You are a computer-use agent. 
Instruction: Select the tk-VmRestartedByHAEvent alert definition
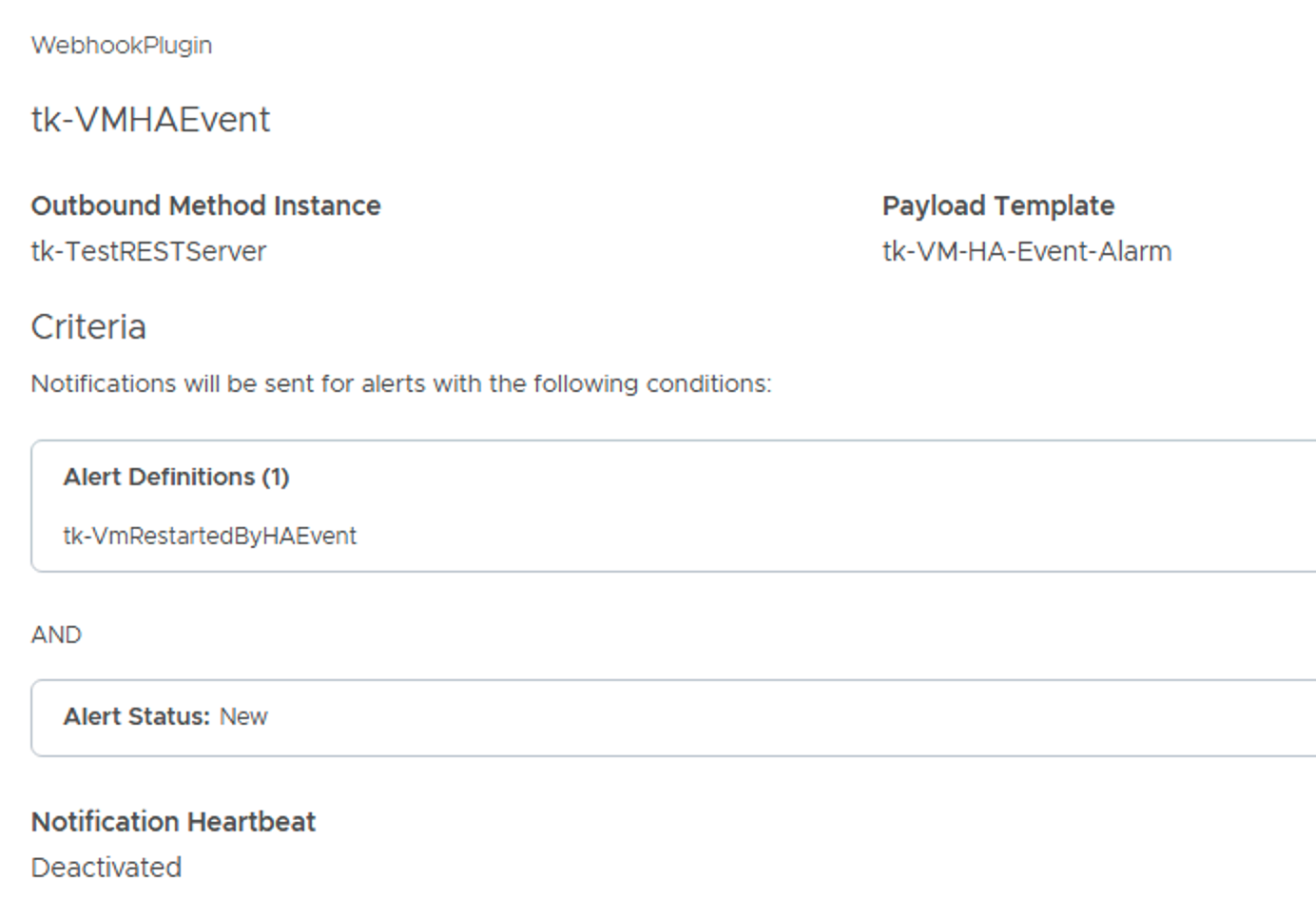(x=209, y=537)
